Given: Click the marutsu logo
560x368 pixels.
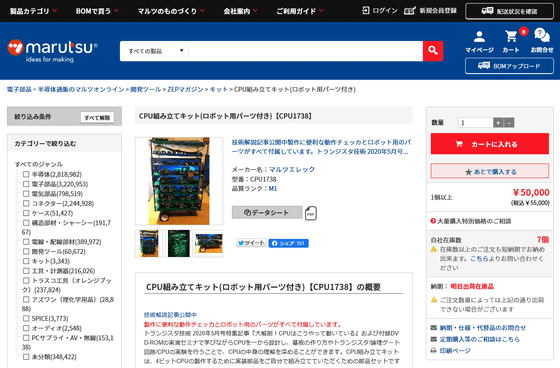Looking at the screenshot, I should tap(52, 51).
